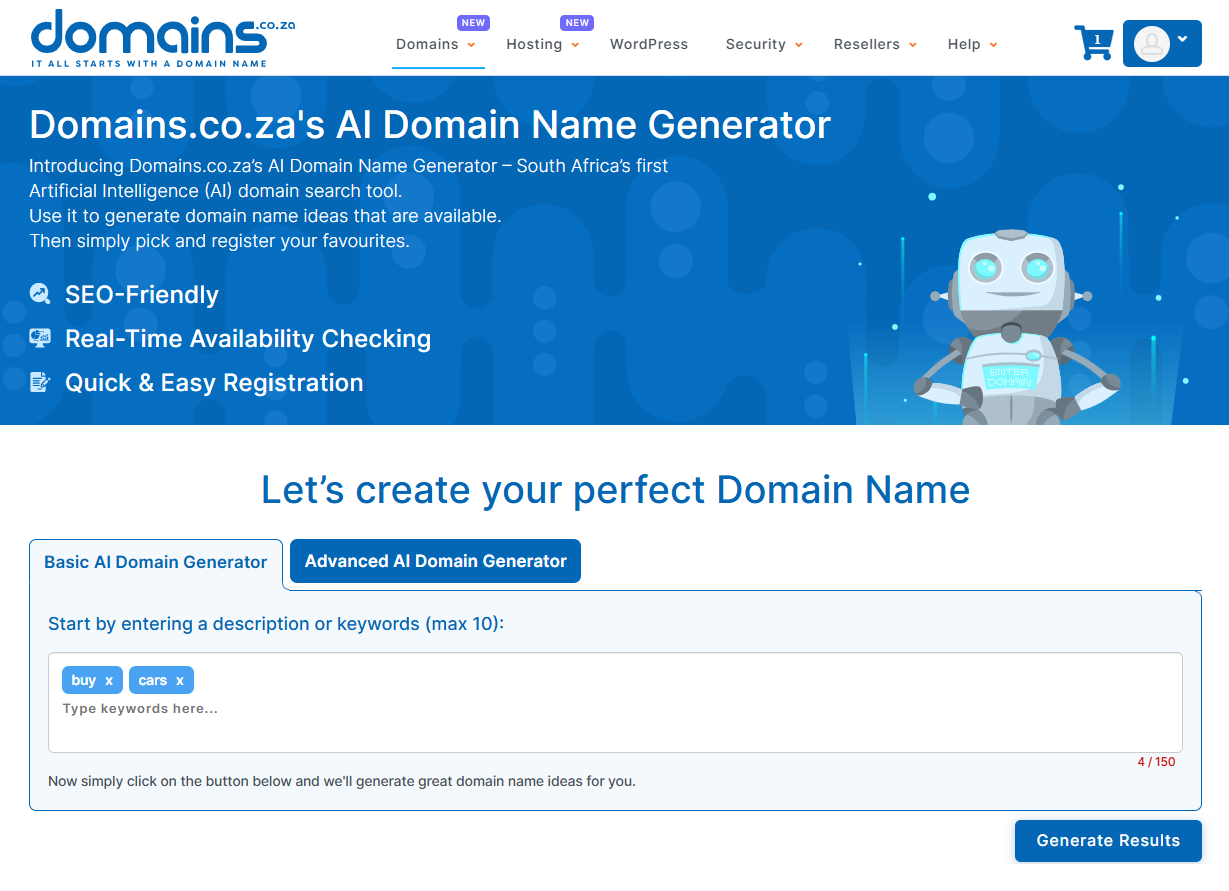Click the robot mascot illustration
Image resolution: width=1229 pixels, height=891 pixels.
click(x=1011, y=327)
